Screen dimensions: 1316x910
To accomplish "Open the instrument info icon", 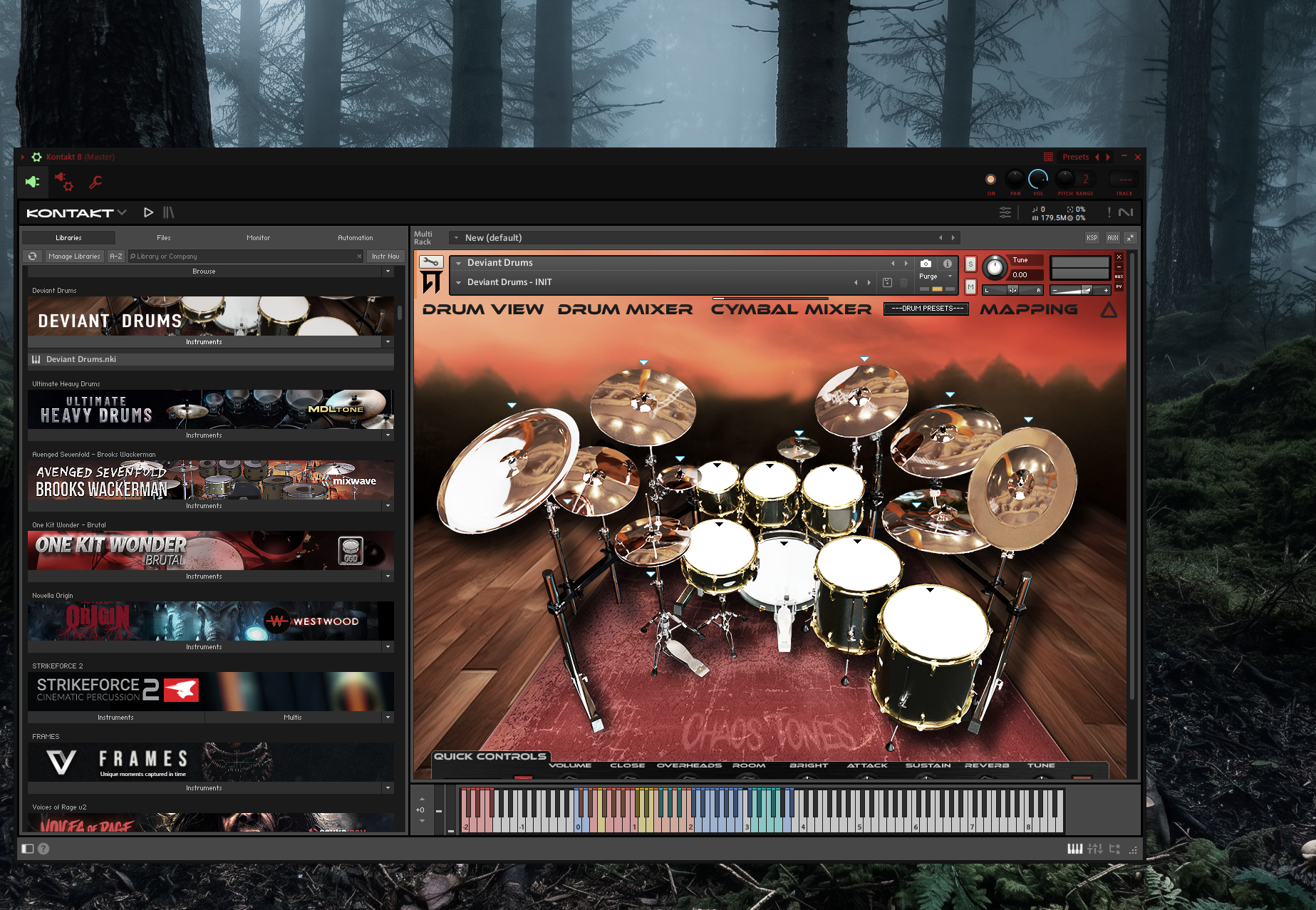I will pos(948,264).
